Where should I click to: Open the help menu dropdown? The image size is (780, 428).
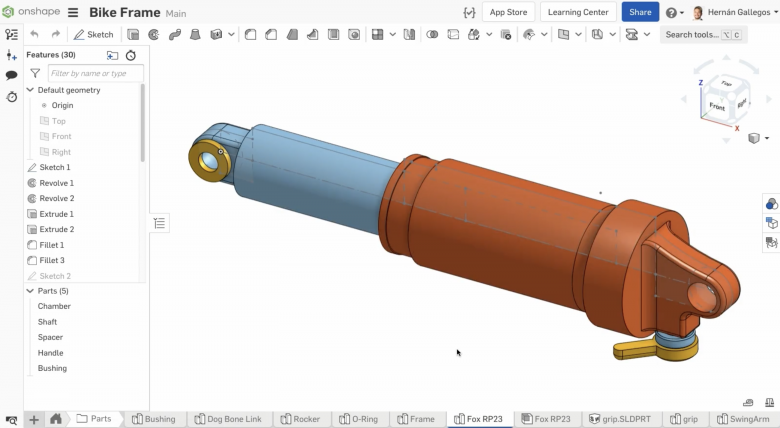(x=675, y=12)
